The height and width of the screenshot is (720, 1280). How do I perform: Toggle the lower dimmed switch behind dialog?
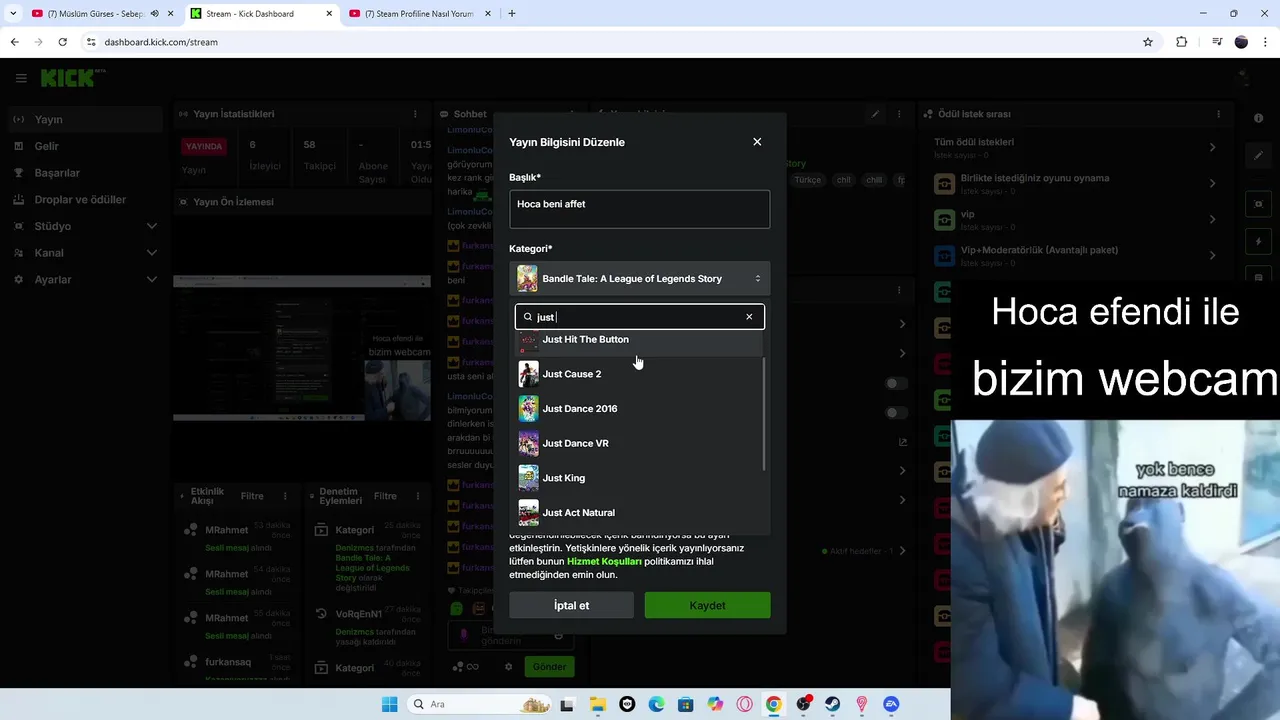pyautogui.click(x=896, y=412)
